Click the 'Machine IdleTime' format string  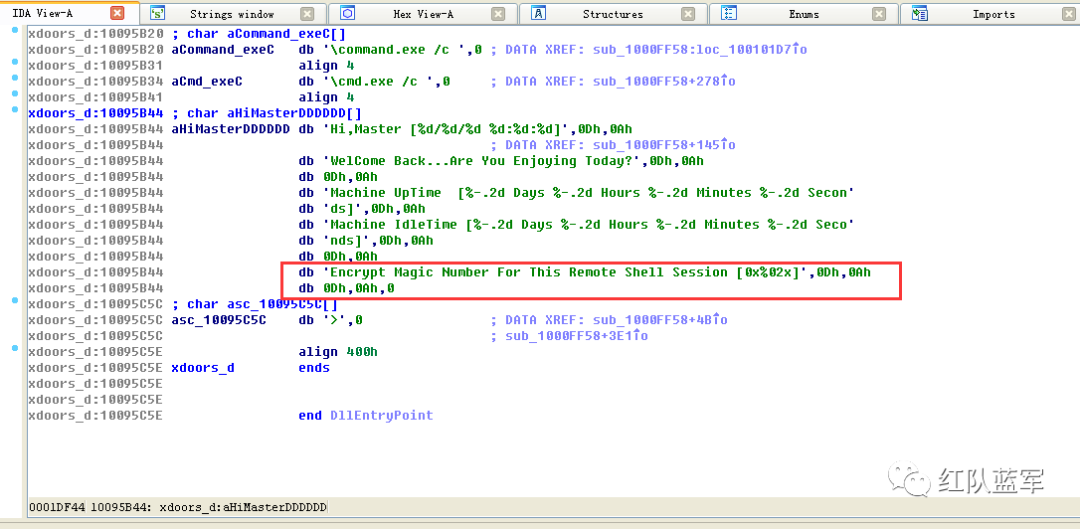coord(588,224)
